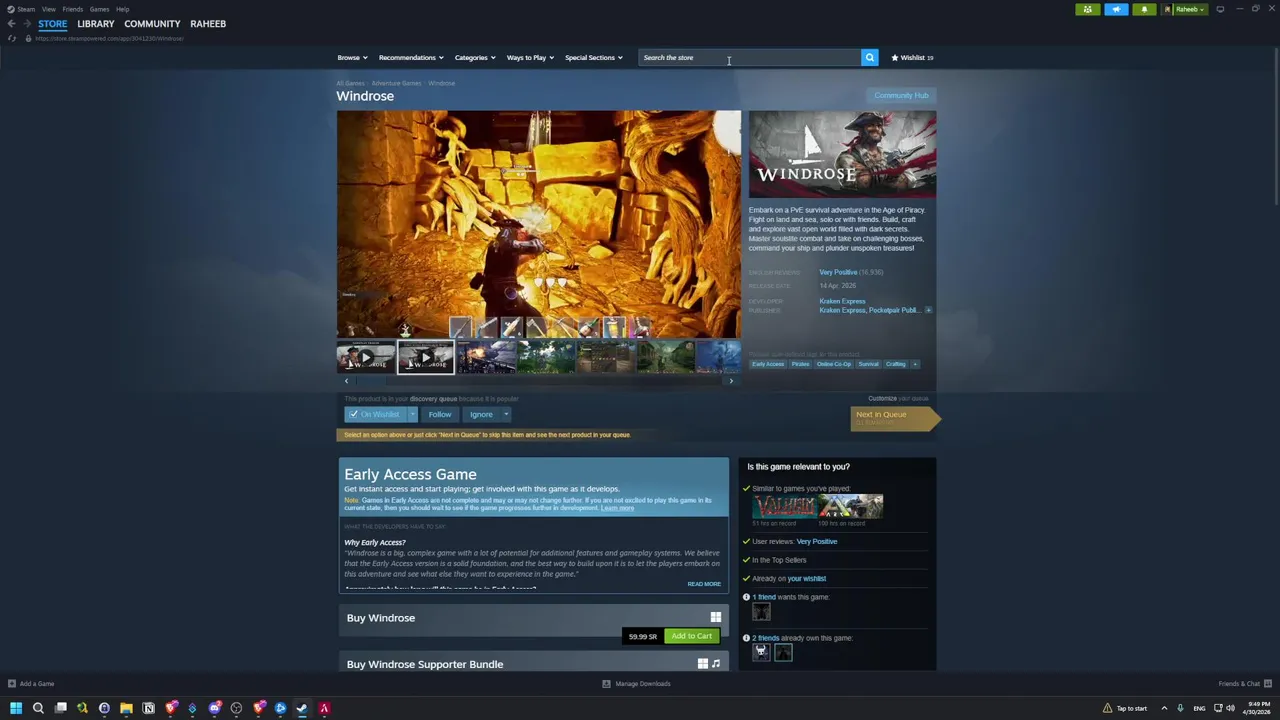This screenshot has height=720, width=1280.
Task: Click the Very Positive reviews link
Action: pyautogui.click(x=838, y=272)
